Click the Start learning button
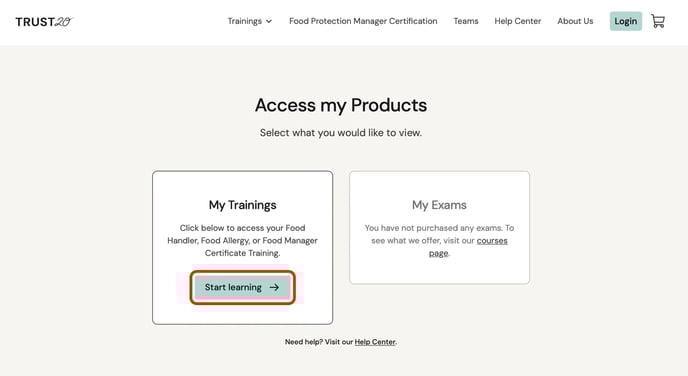This screenshot has width=688, height=376. click(242, 287)
